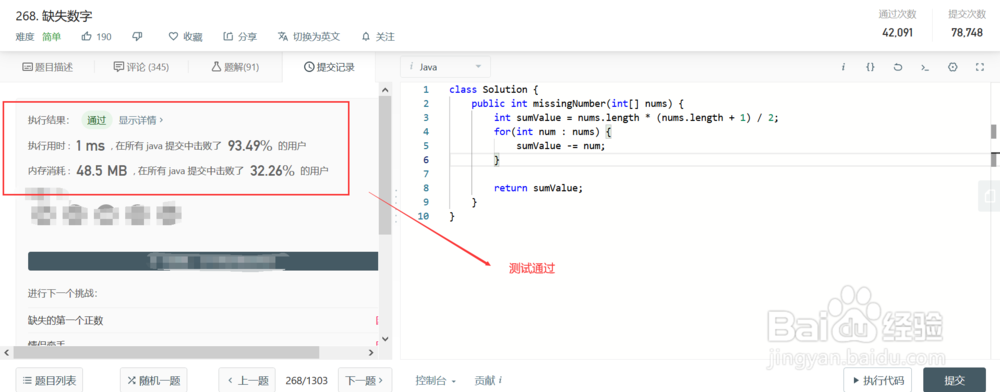Show submission details via 显示详情
This screenshot has height=392, width=1000.
coord(141,120)
